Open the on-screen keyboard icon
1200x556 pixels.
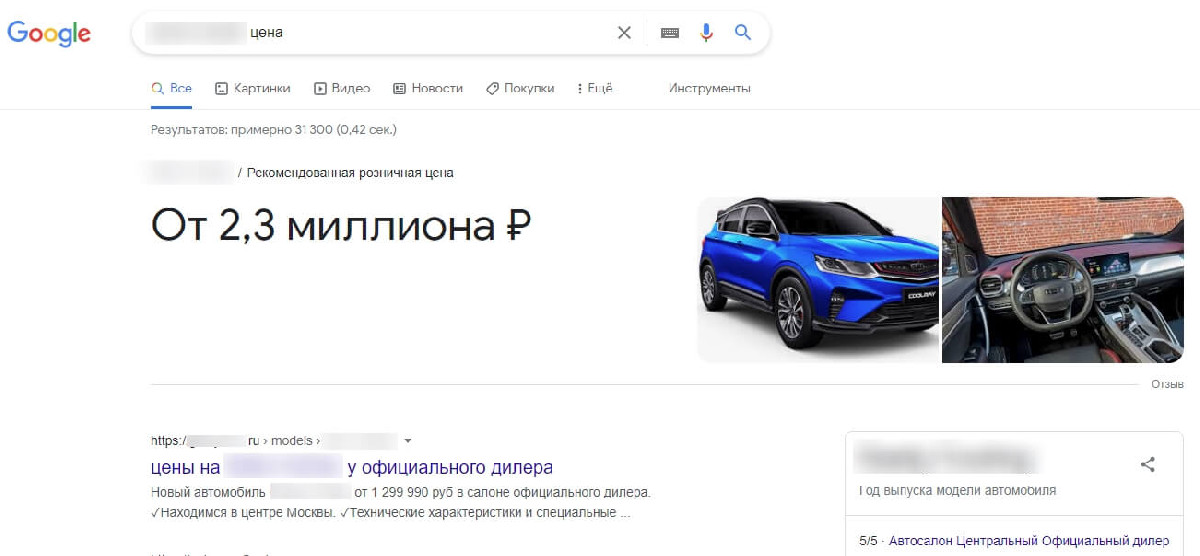[670, 33]
